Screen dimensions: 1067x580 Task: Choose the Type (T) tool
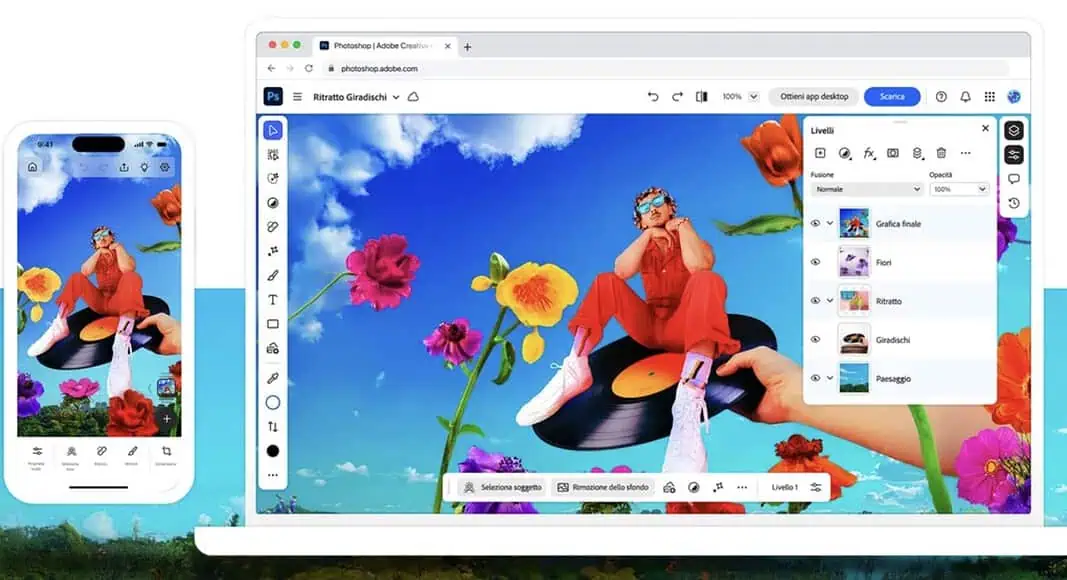pos(272,300)
